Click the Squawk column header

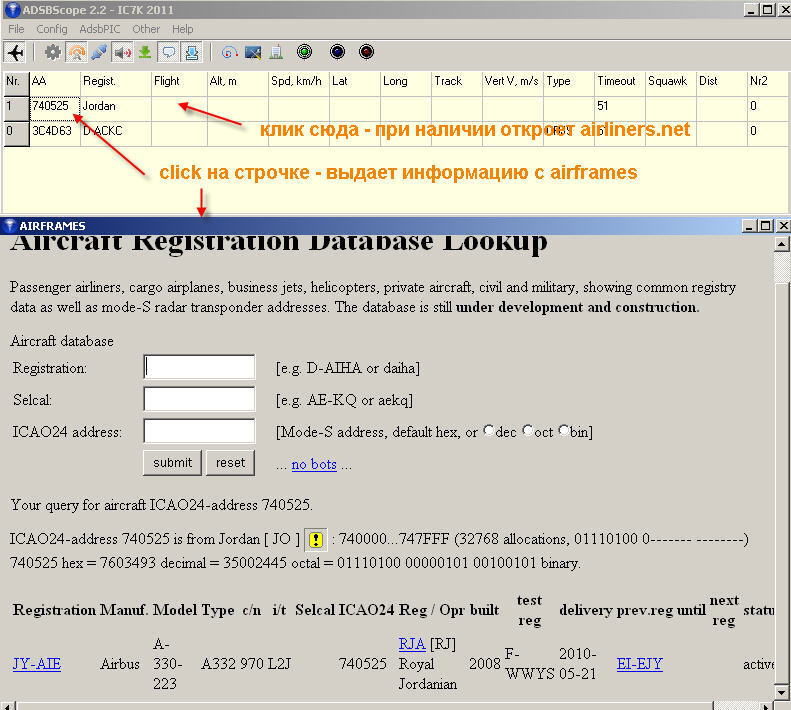pos(671,83)
